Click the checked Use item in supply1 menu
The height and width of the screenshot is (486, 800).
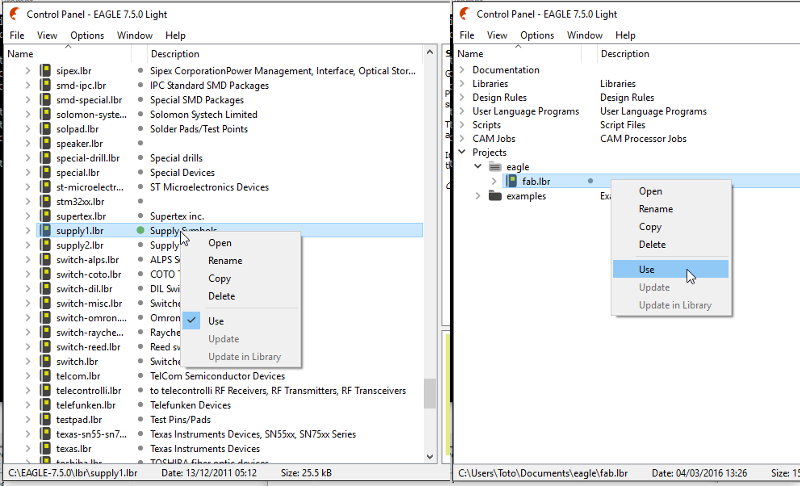pyautogui.click(x=241, y=321)
